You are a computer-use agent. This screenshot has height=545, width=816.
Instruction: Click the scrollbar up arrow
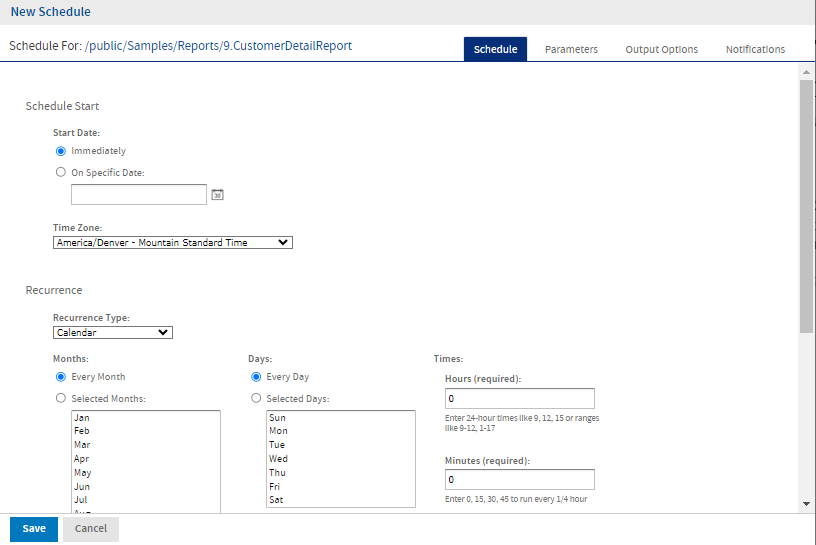point(806,72)
